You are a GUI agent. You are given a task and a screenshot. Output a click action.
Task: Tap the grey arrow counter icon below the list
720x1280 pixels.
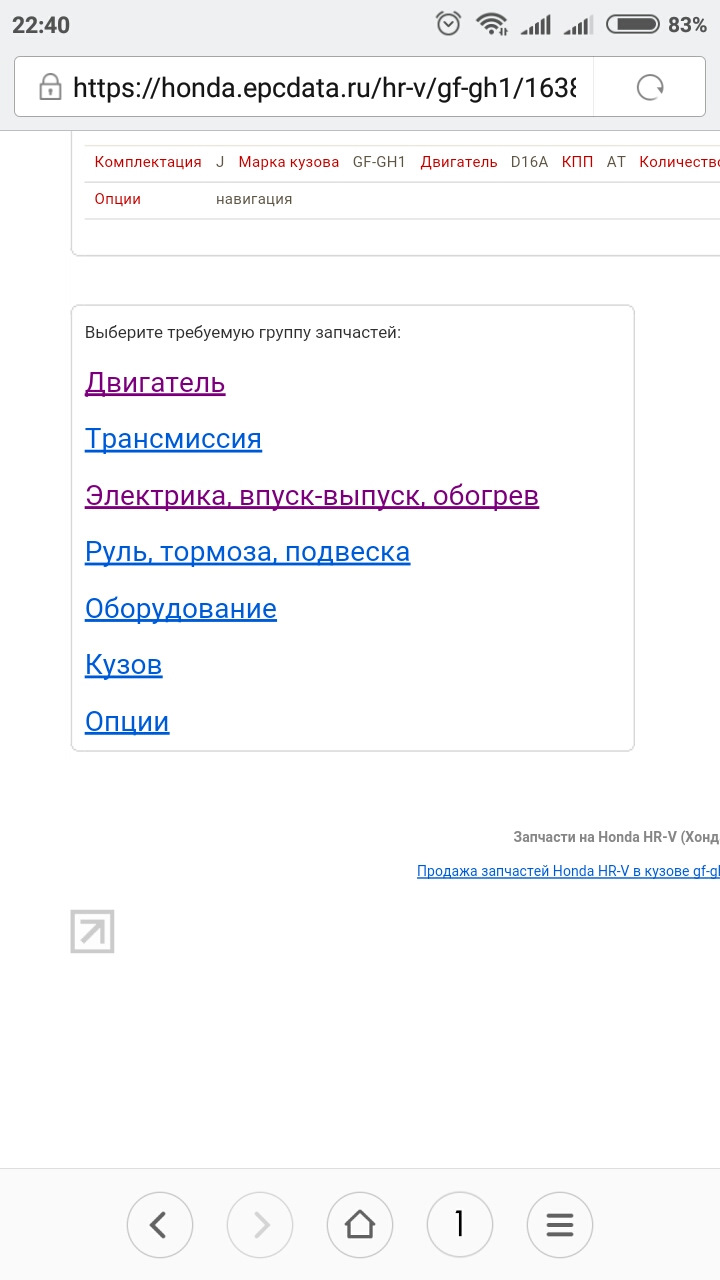pyautogui.click(x=92, y=931)
